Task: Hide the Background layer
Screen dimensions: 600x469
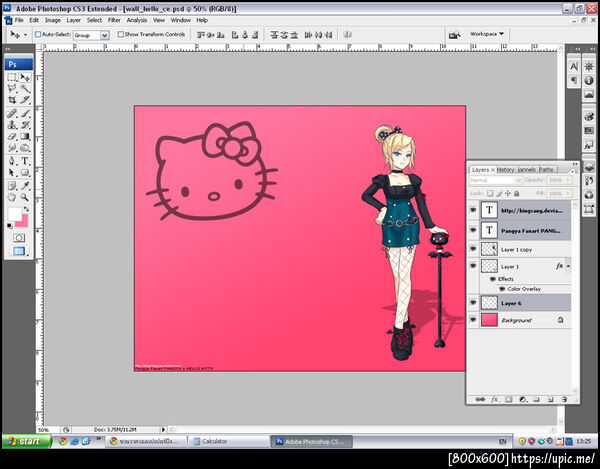Action: point(473,319)
